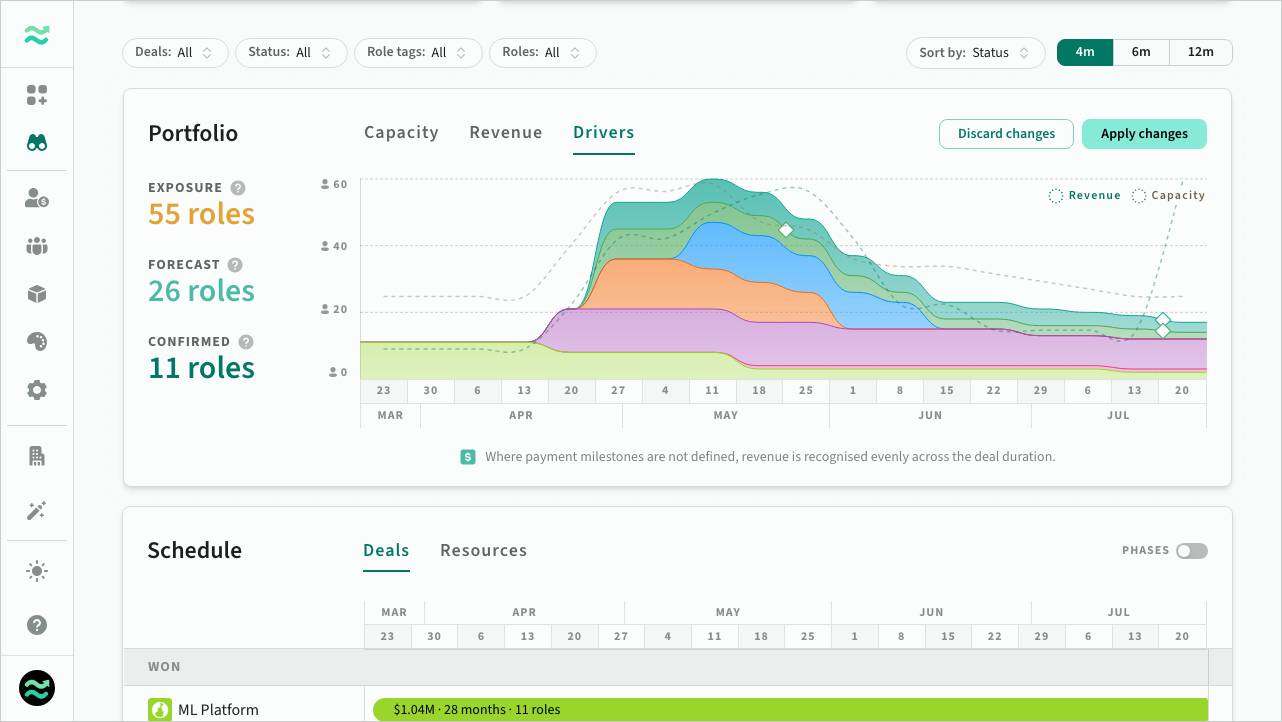Open the color palette sidebar icon
Image resolution: width=1282 pixels, height=722 pixels.
click(37, 342)
